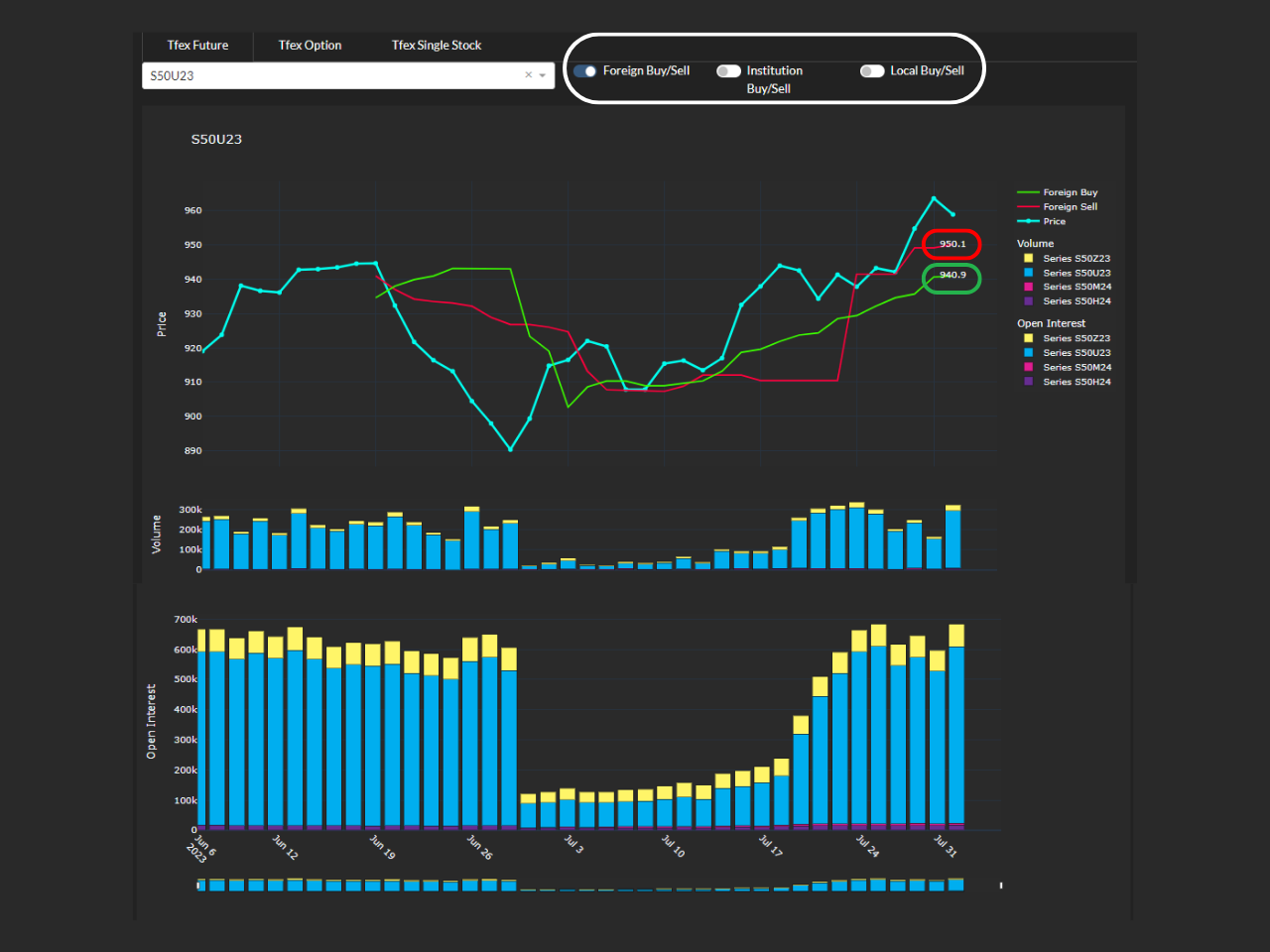Hide the Foreign Sell line via legend

(x=1058, y=206)
